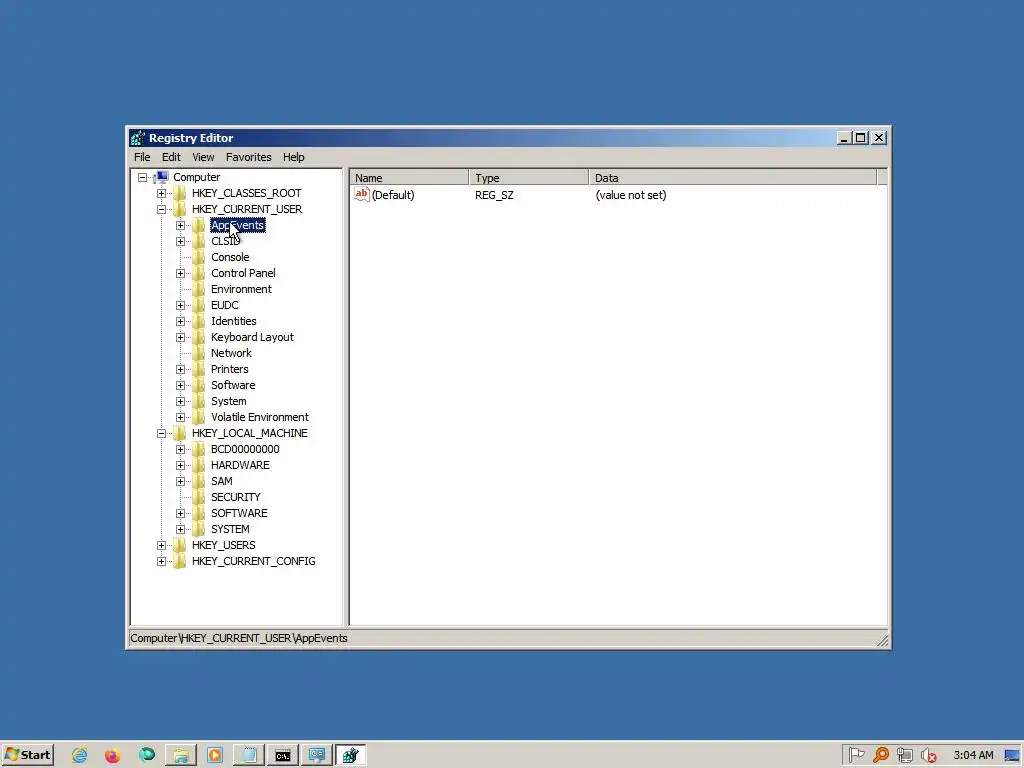Expand the Control Panel key
Viewport: 1024px width, 768px height.
pos(180,273)
